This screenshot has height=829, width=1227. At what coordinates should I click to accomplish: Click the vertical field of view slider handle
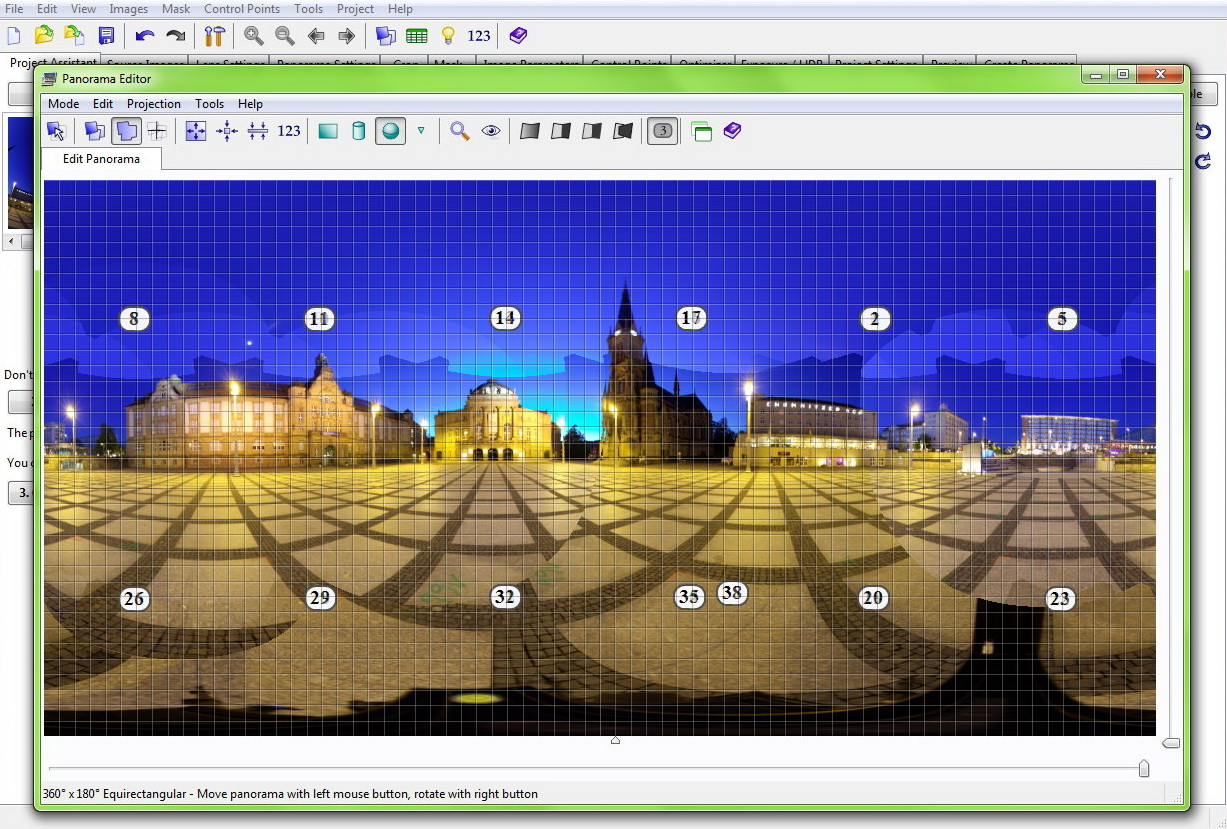pos(1171,743)
